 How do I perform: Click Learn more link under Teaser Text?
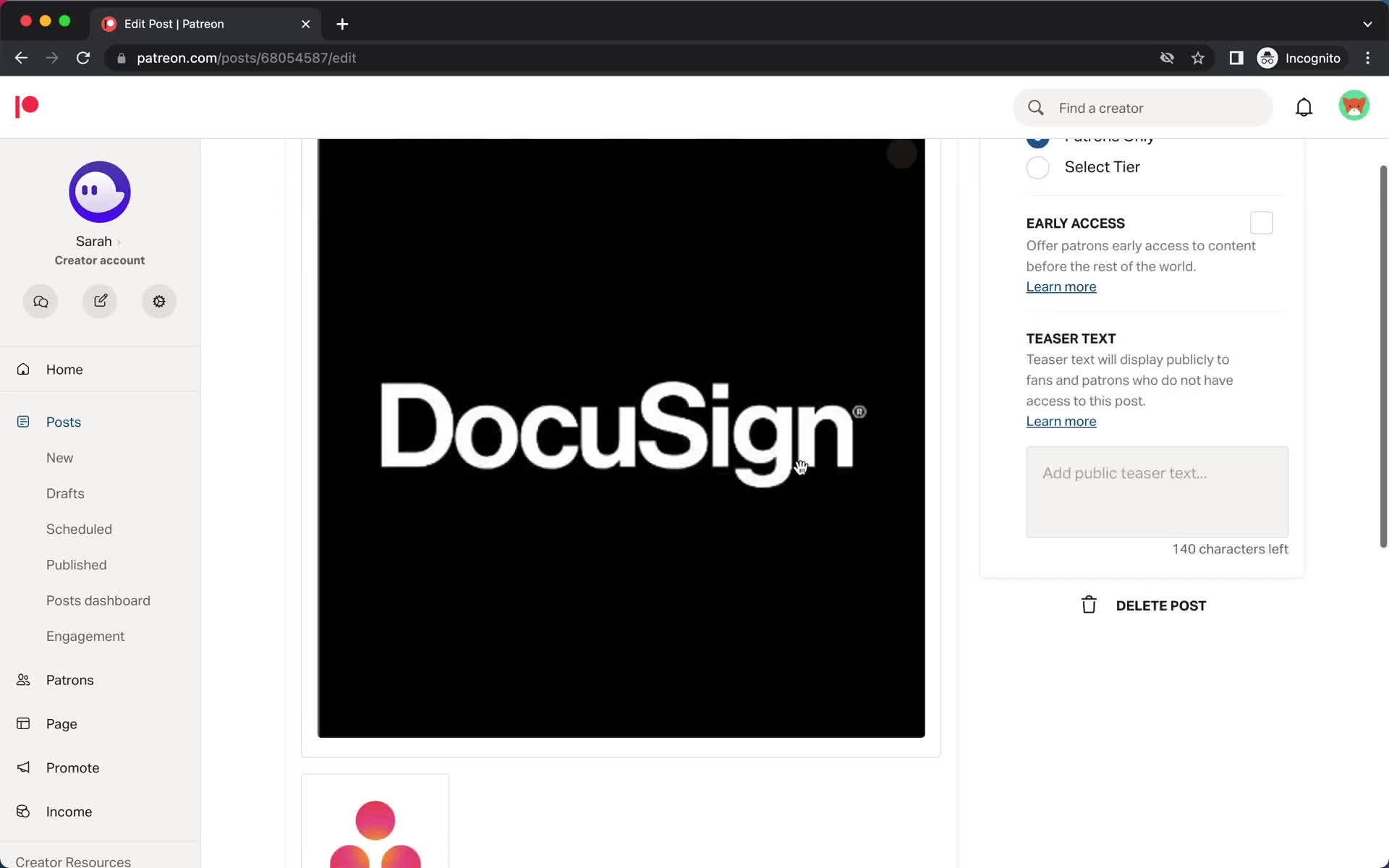(1061, 421)
